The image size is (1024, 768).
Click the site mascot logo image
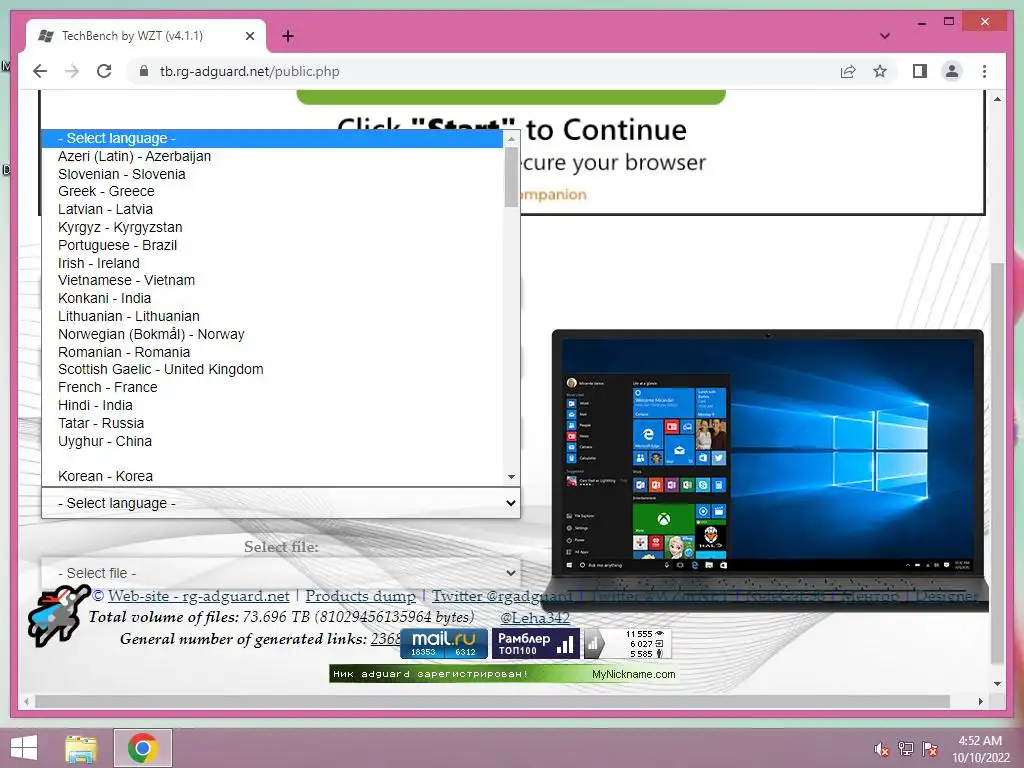pyautogui.click(x=58, y=615)
